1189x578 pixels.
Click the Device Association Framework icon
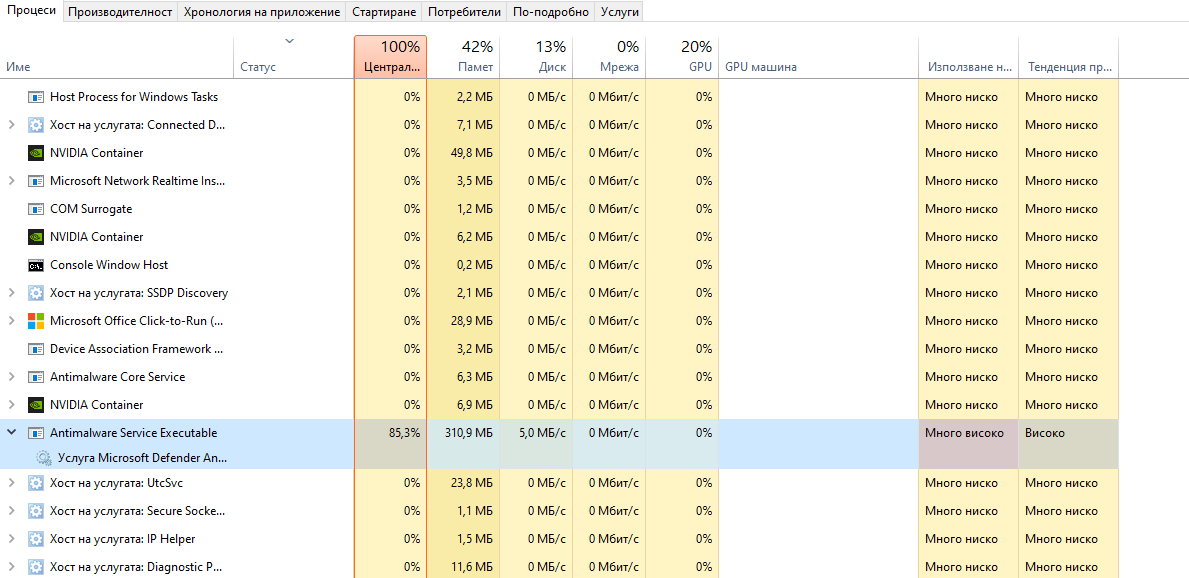[36, 349]
